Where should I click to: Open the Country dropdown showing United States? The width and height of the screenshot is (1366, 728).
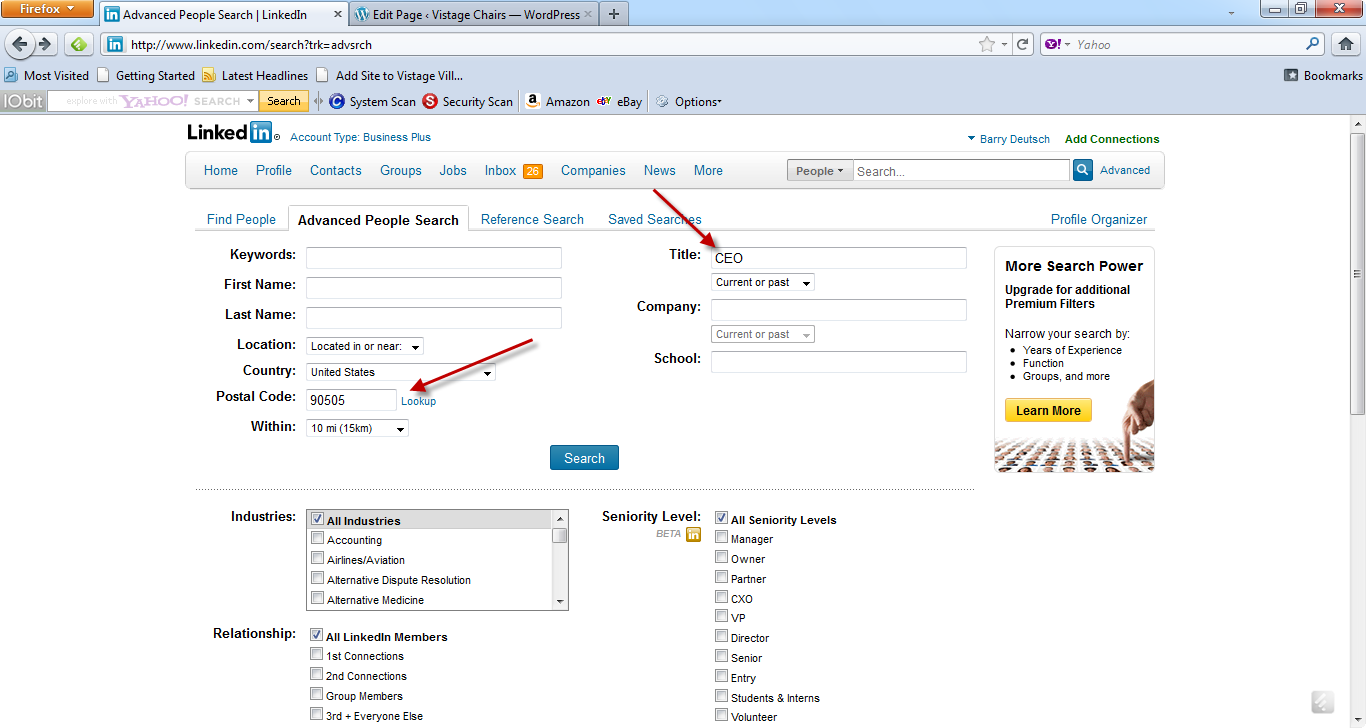pyautogui.click(x=400, y=372)
